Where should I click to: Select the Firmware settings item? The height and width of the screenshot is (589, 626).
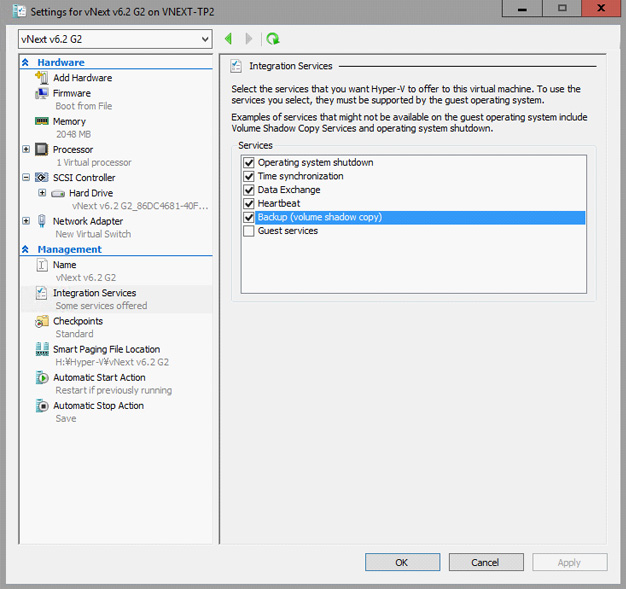coord(72,93)
